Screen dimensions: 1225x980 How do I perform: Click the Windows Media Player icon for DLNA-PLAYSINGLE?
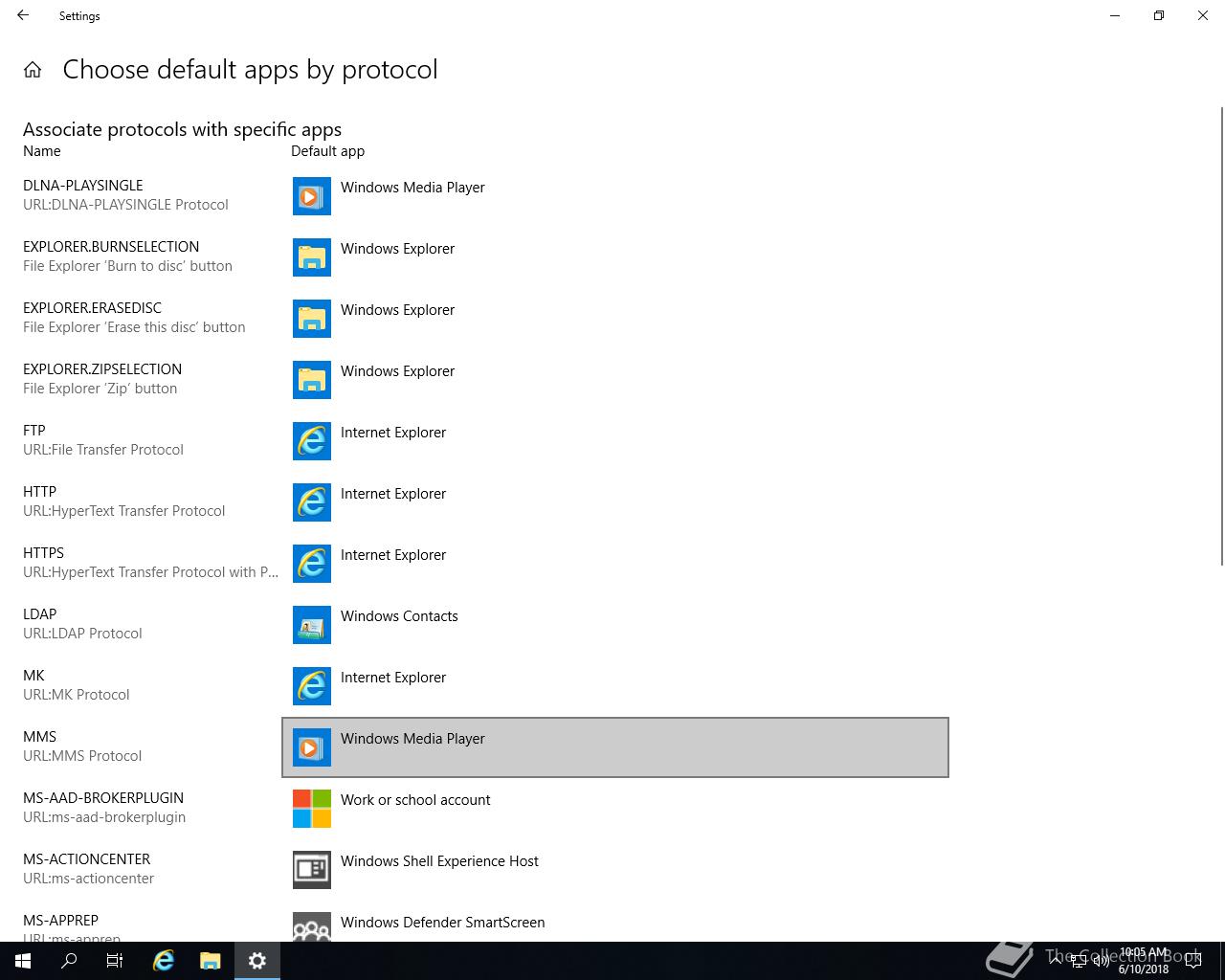(312, 196)
